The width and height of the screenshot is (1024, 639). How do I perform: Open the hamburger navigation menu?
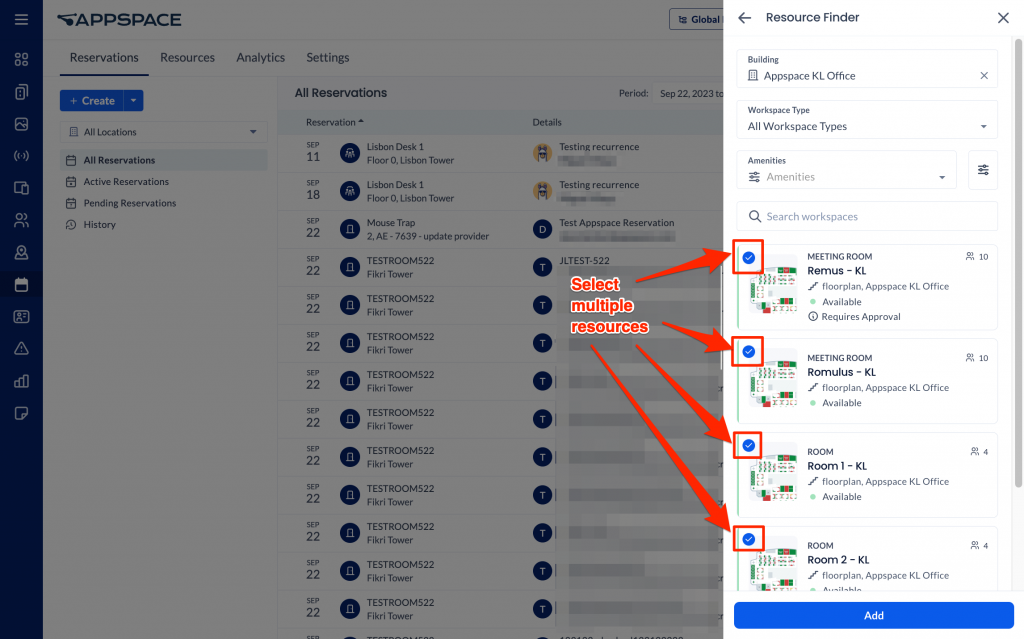[22, 20]
